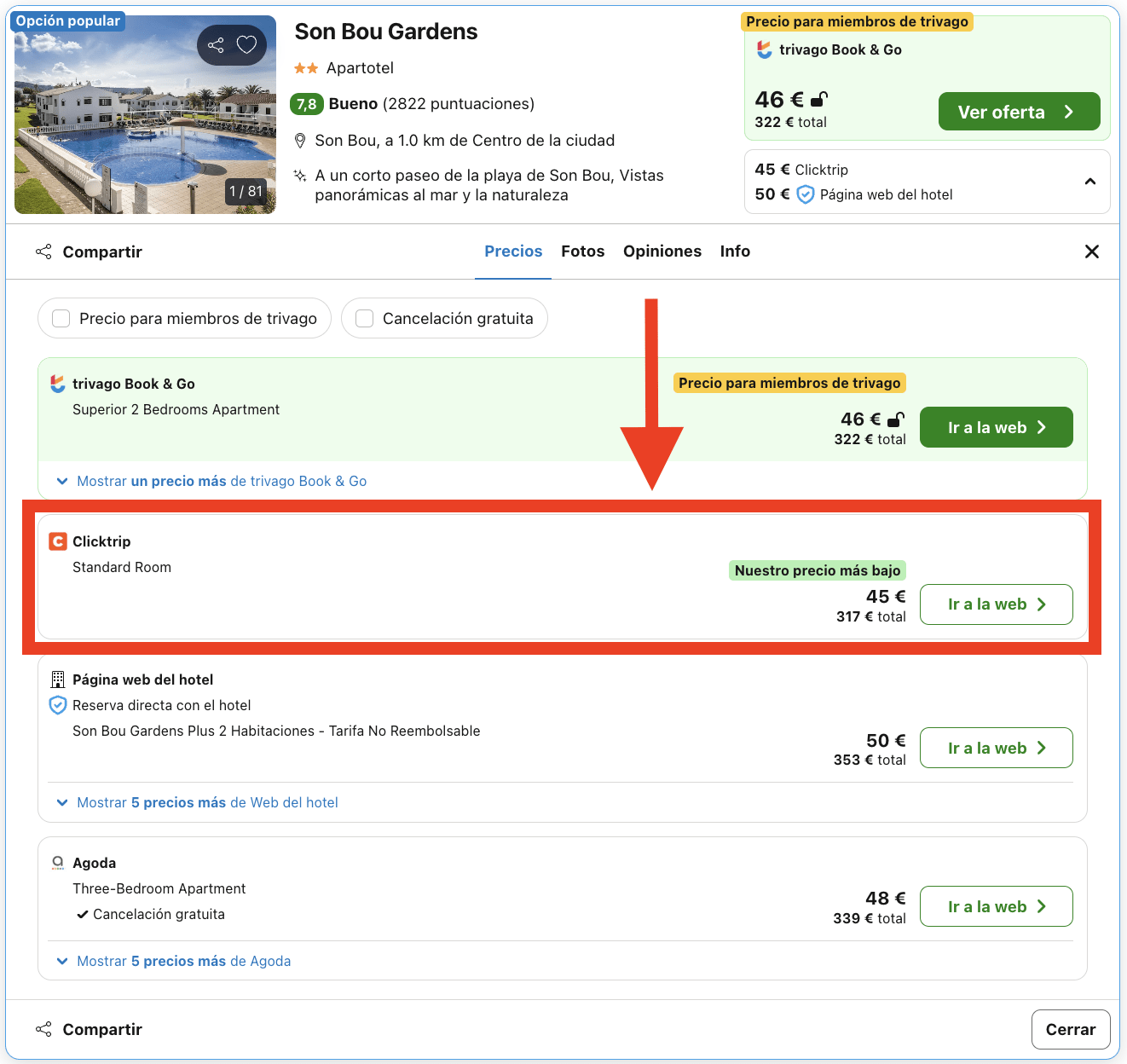This screenshot has height=1064, width=1127.
Task: Click the shield icon by Reserva directa
Action: [58, 705]
